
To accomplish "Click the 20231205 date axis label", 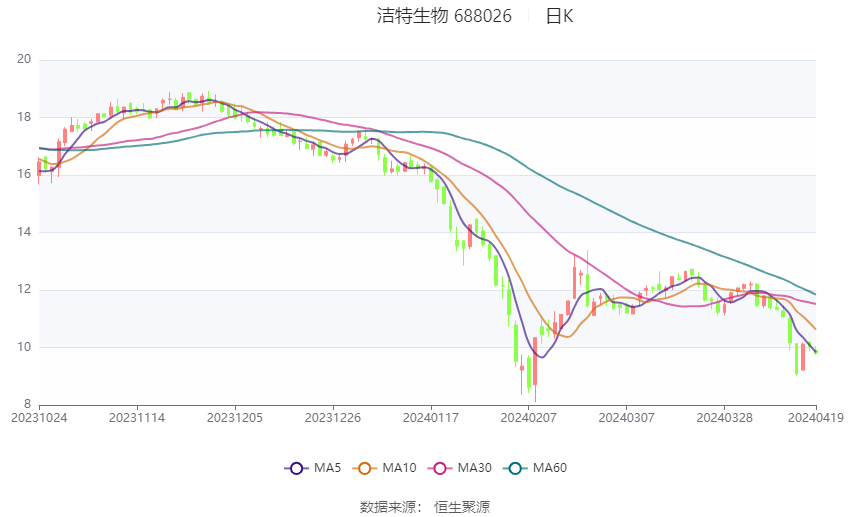I will (235, 418).
